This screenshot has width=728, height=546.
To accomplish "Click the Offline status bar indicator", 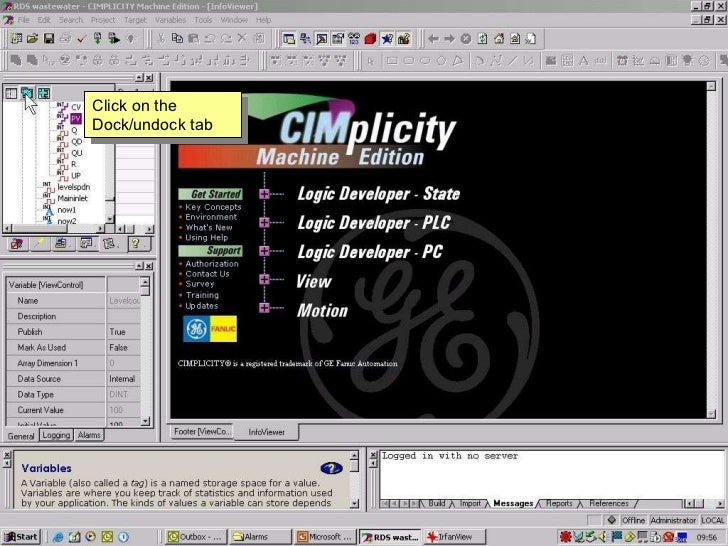I will (x=634, y=520).
